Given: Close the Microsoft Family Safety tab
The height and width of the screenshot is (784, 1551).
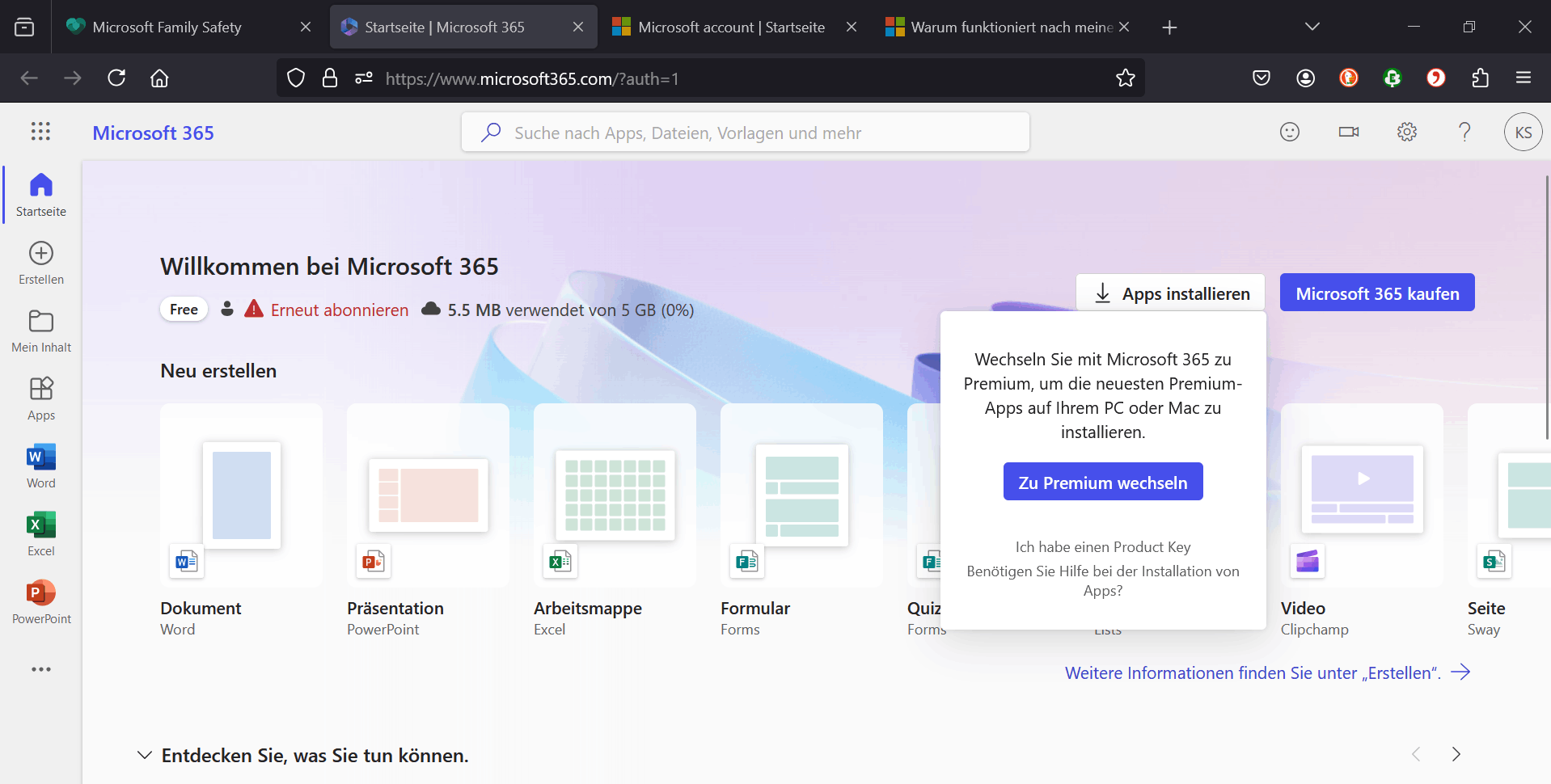Looking at the screenshot, I should pos(306,27).
